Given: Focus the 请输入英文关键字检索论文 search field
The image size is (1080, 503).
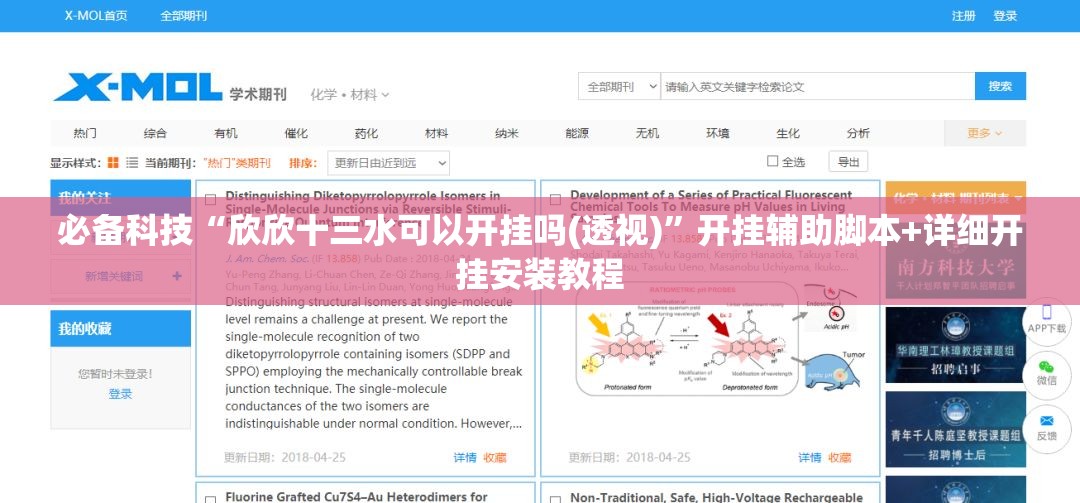Looking at the screenshot, I should click(x=818, y=87).
